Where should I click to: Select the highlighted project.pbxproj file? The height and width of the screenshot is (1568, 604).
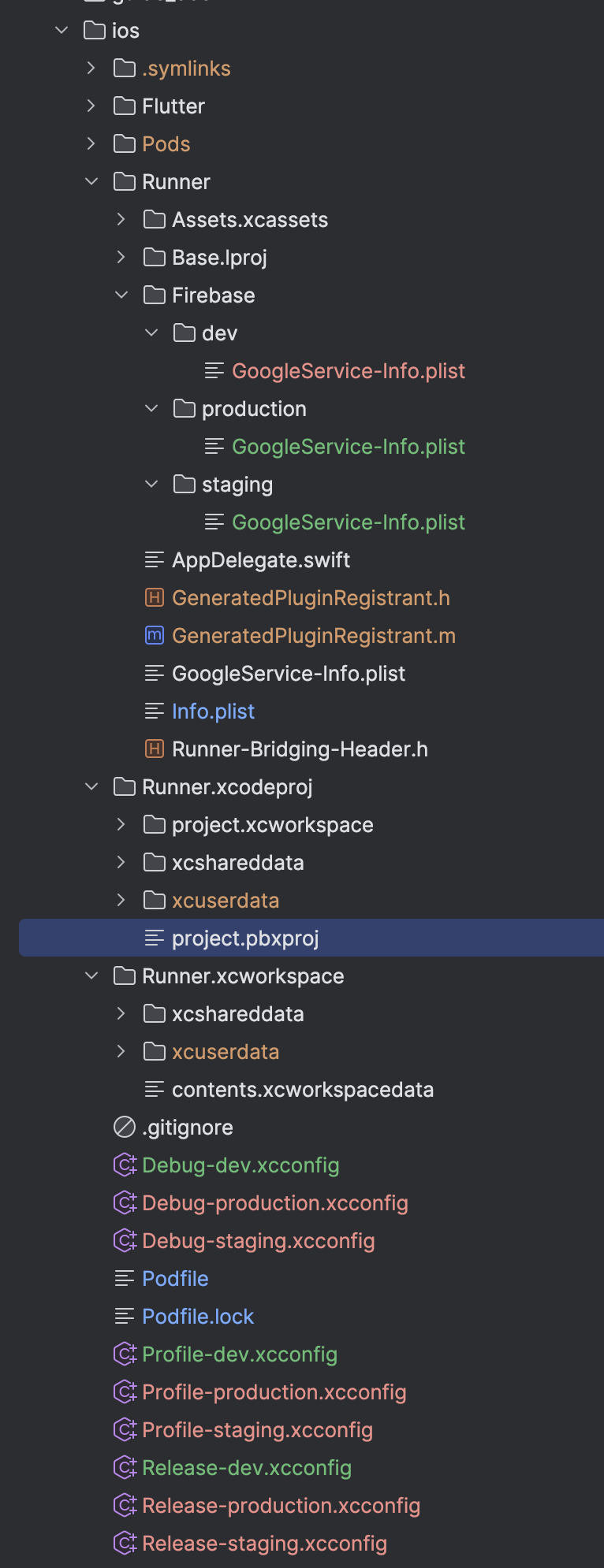pos(245,938)
